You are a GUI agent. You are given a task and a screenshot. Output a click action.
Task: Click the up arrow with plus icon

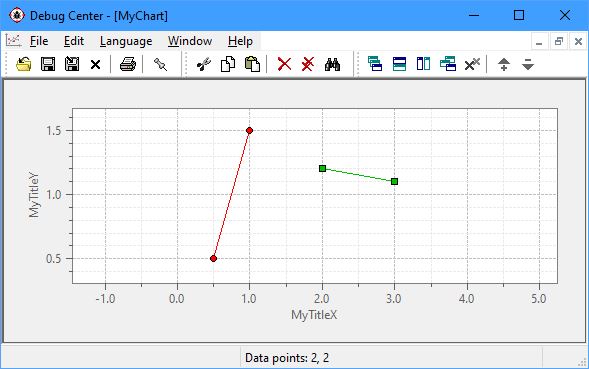coord(504,64)
